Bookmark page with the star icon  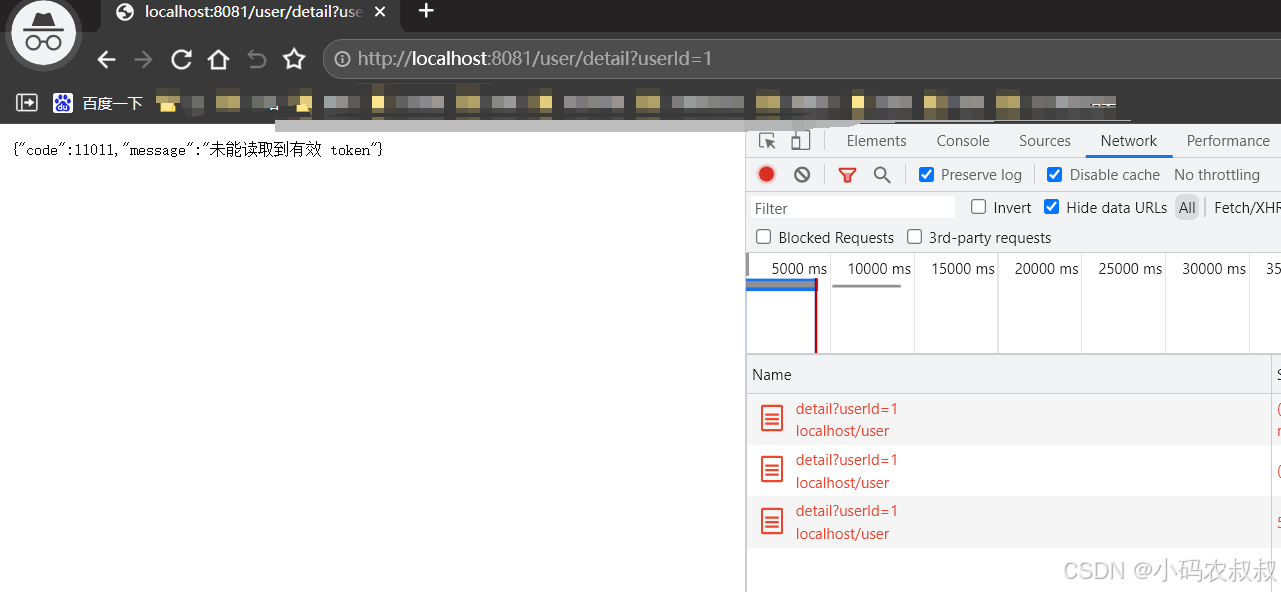click(294, 60)
